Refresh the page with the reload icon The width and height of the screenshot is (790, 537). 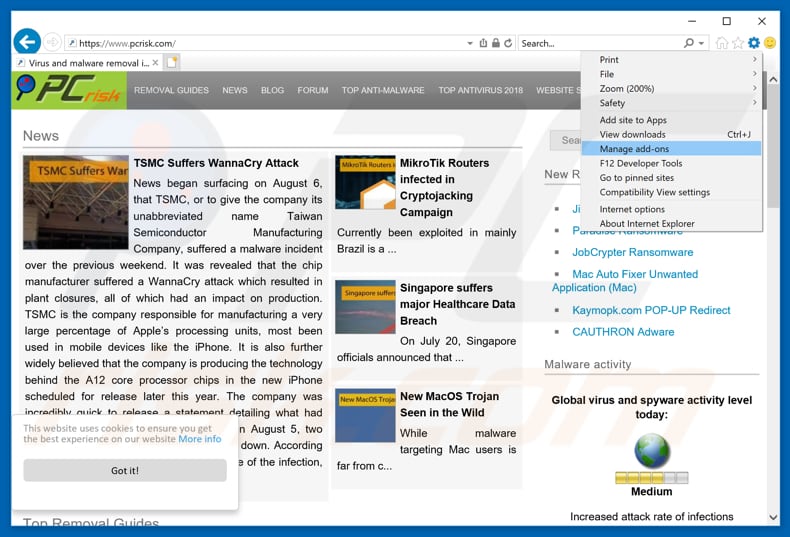508,43
